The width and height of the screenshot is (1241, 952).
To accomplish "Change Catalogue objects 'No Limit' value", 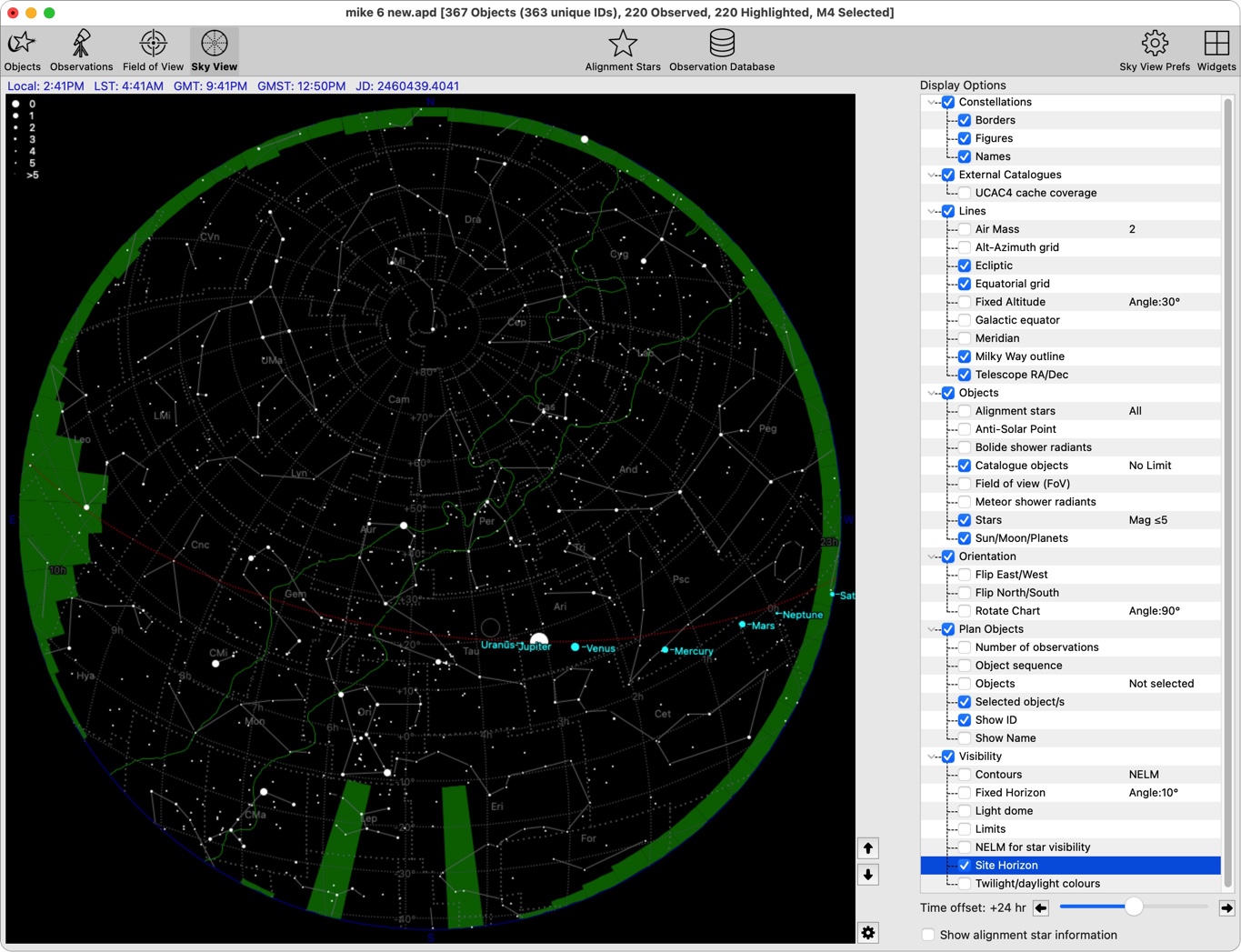I will click(x=1150, y=466).
